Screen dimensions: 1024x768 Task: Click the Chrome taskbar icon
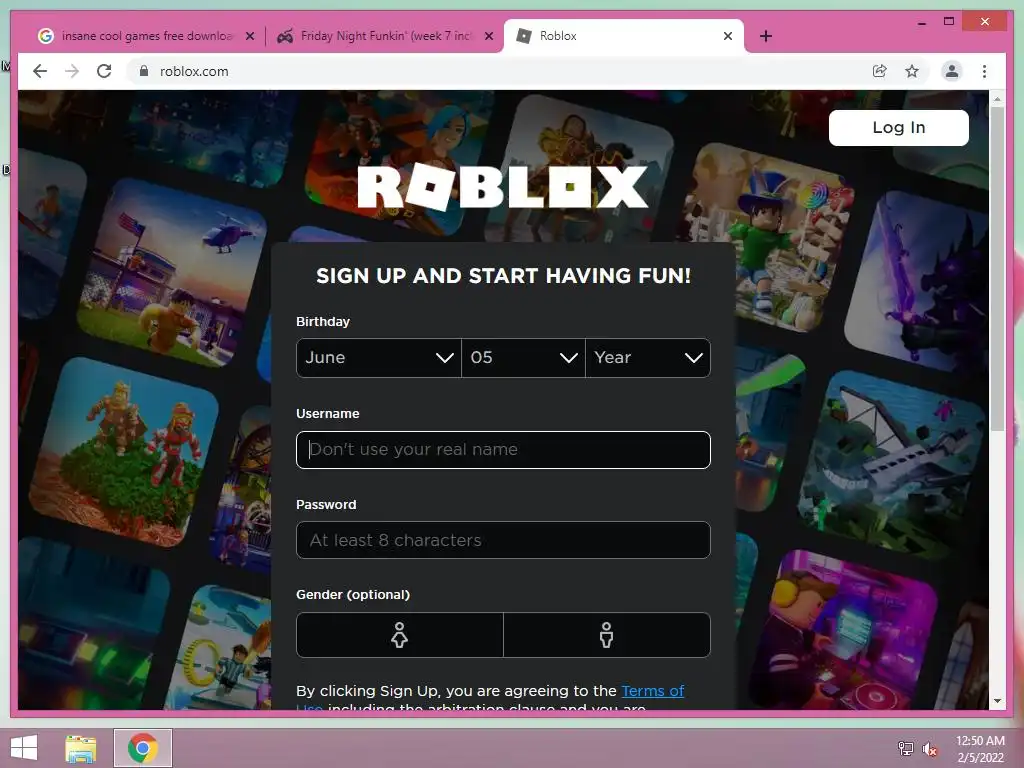tap(143, 748)
